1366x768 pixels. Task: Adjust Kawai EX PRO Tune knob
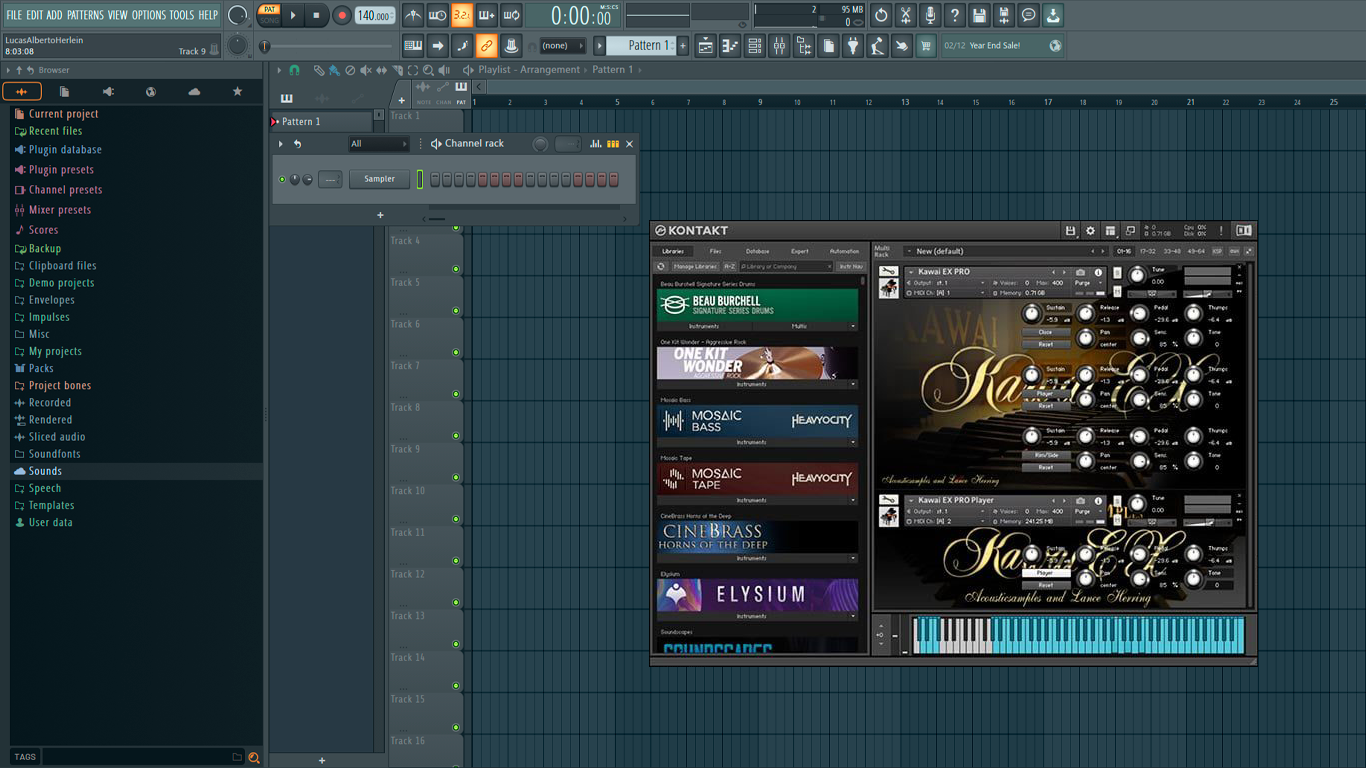pos(1136,274)
